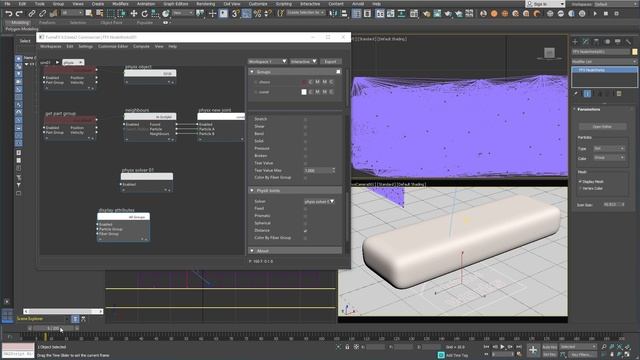
Task: Open the Compute menu in node editor
Action: [x=141, y=47]
